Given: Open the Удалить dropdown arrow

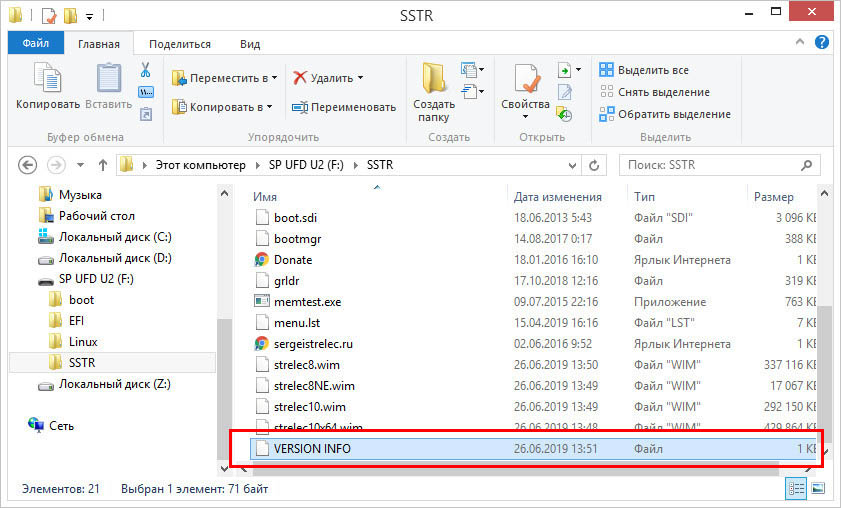Looking at the screenshot, I should [x=360, y=78].
